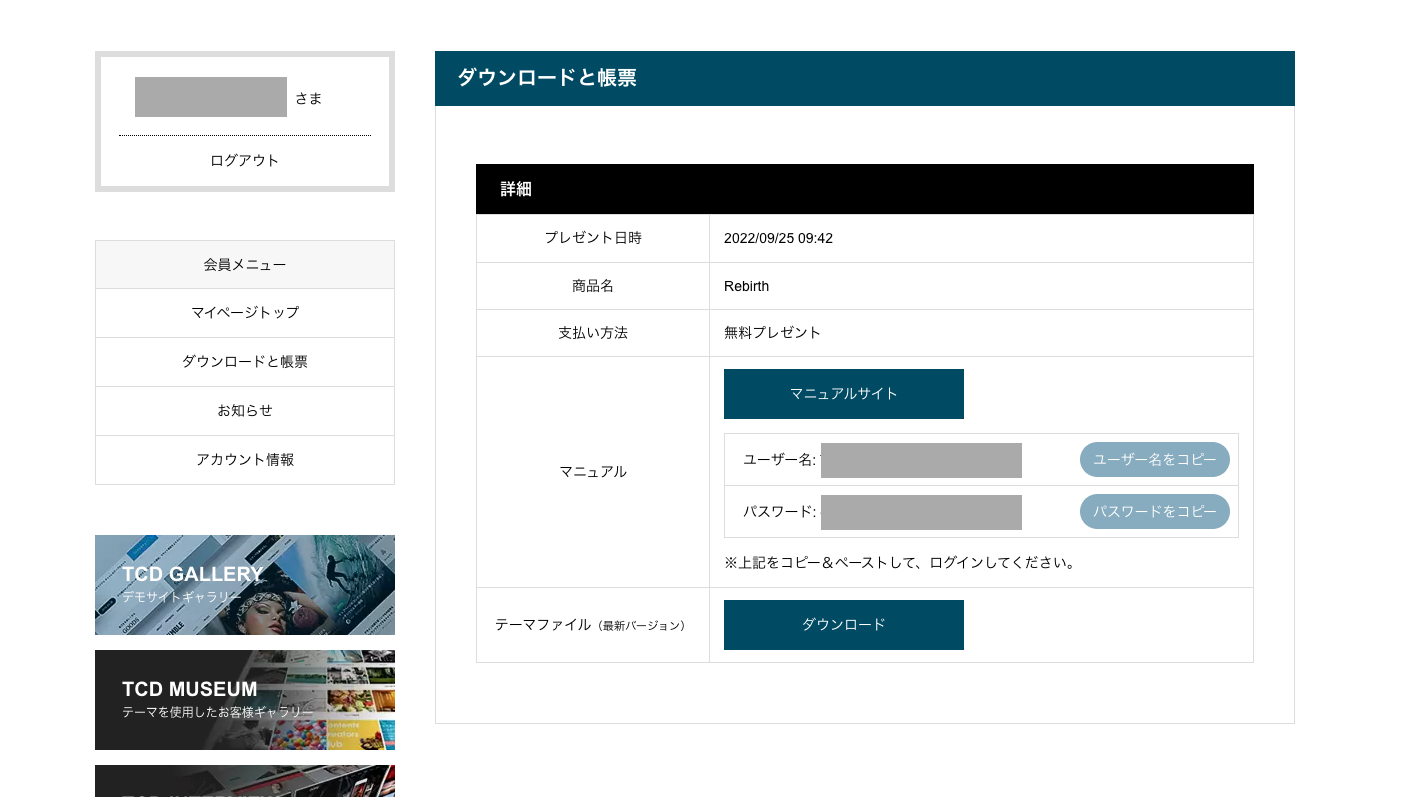Click the 商品名 label cell
Image resolution: width=1409 pixels, height=797 pixels.
coord(593,286)
